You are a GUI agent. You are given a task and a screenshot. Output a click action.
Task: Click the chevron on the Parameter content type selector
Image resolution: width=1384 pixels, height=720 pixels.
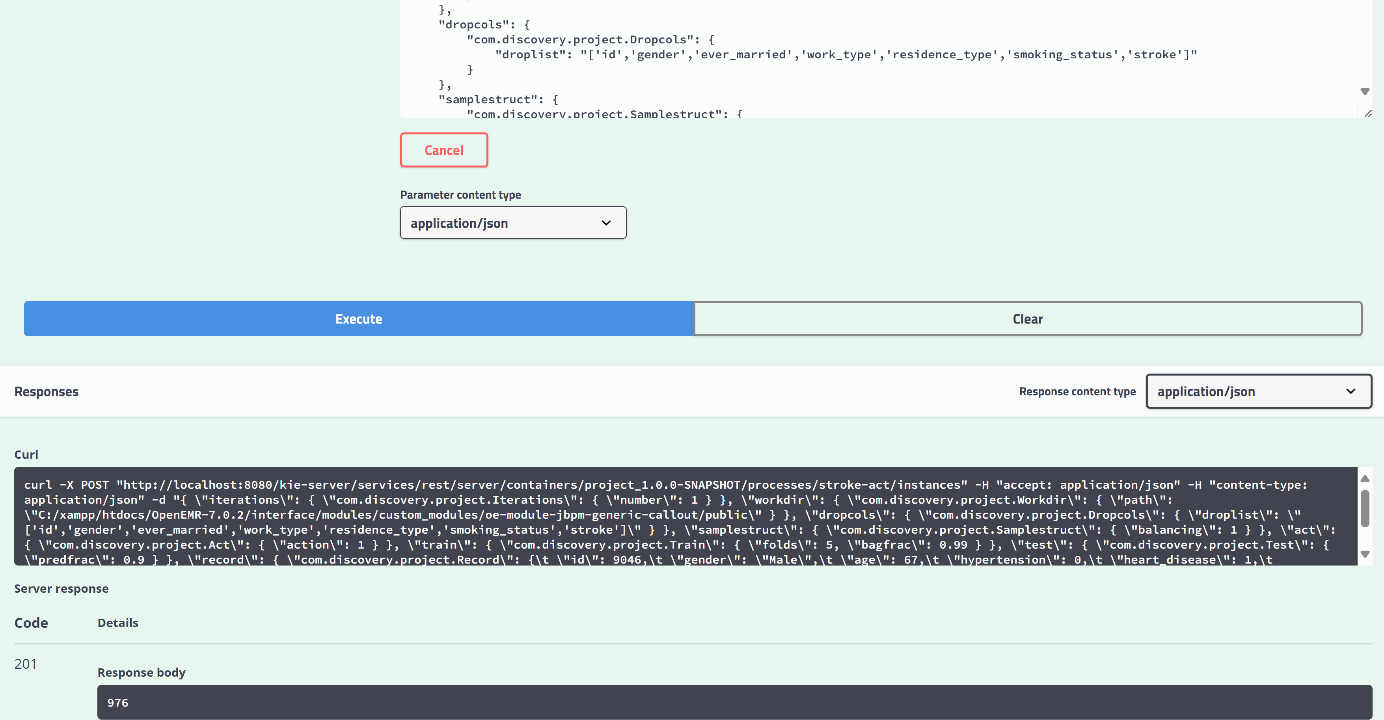coord(606,222)
